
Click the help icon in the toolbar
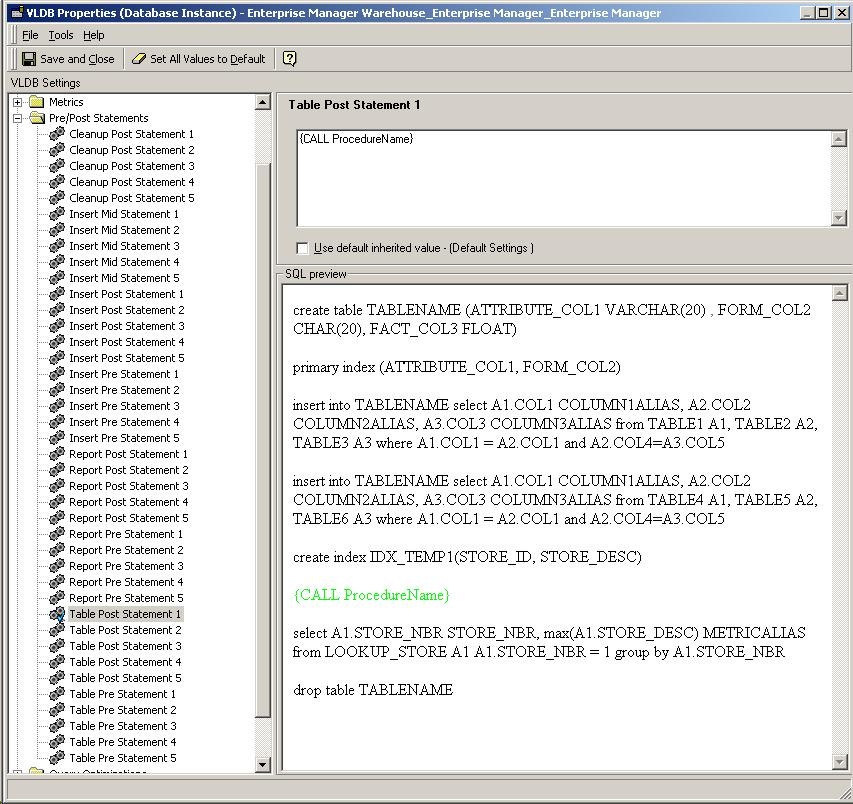click(x=289, y=59)
